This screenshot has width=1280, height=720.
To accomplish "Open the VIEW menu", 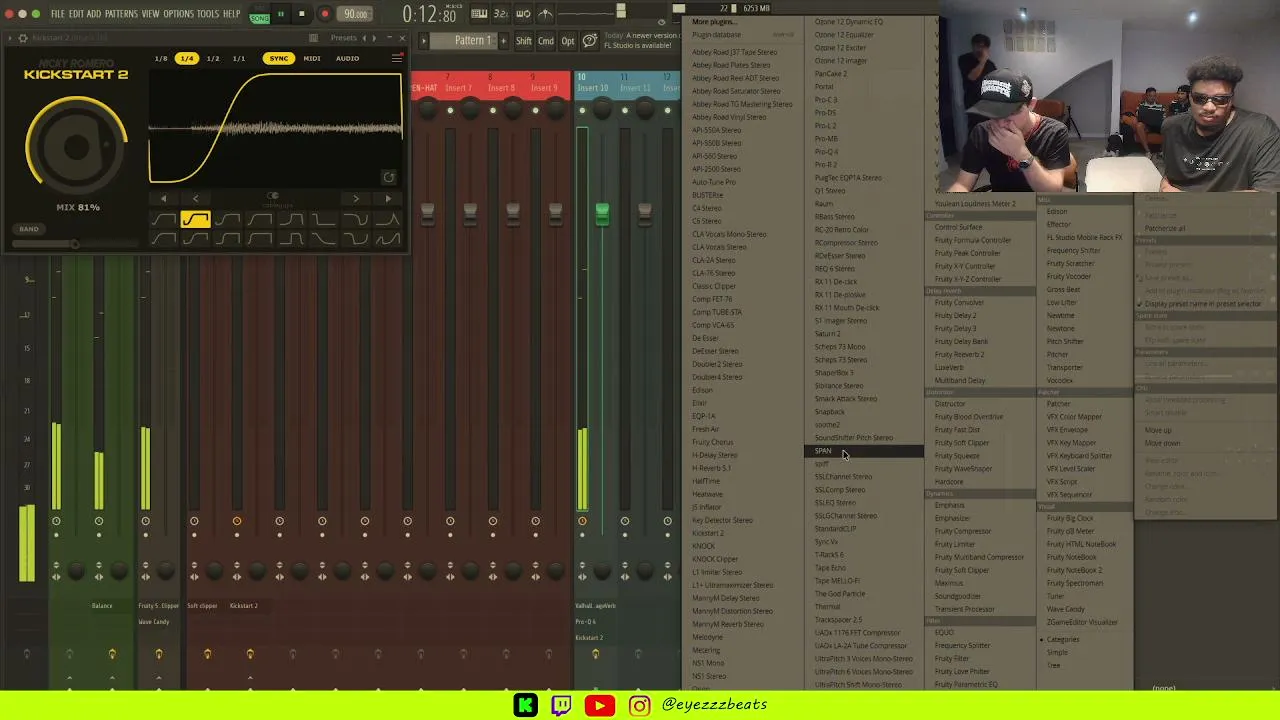I will pyautogui.click(x=150, y=14).
